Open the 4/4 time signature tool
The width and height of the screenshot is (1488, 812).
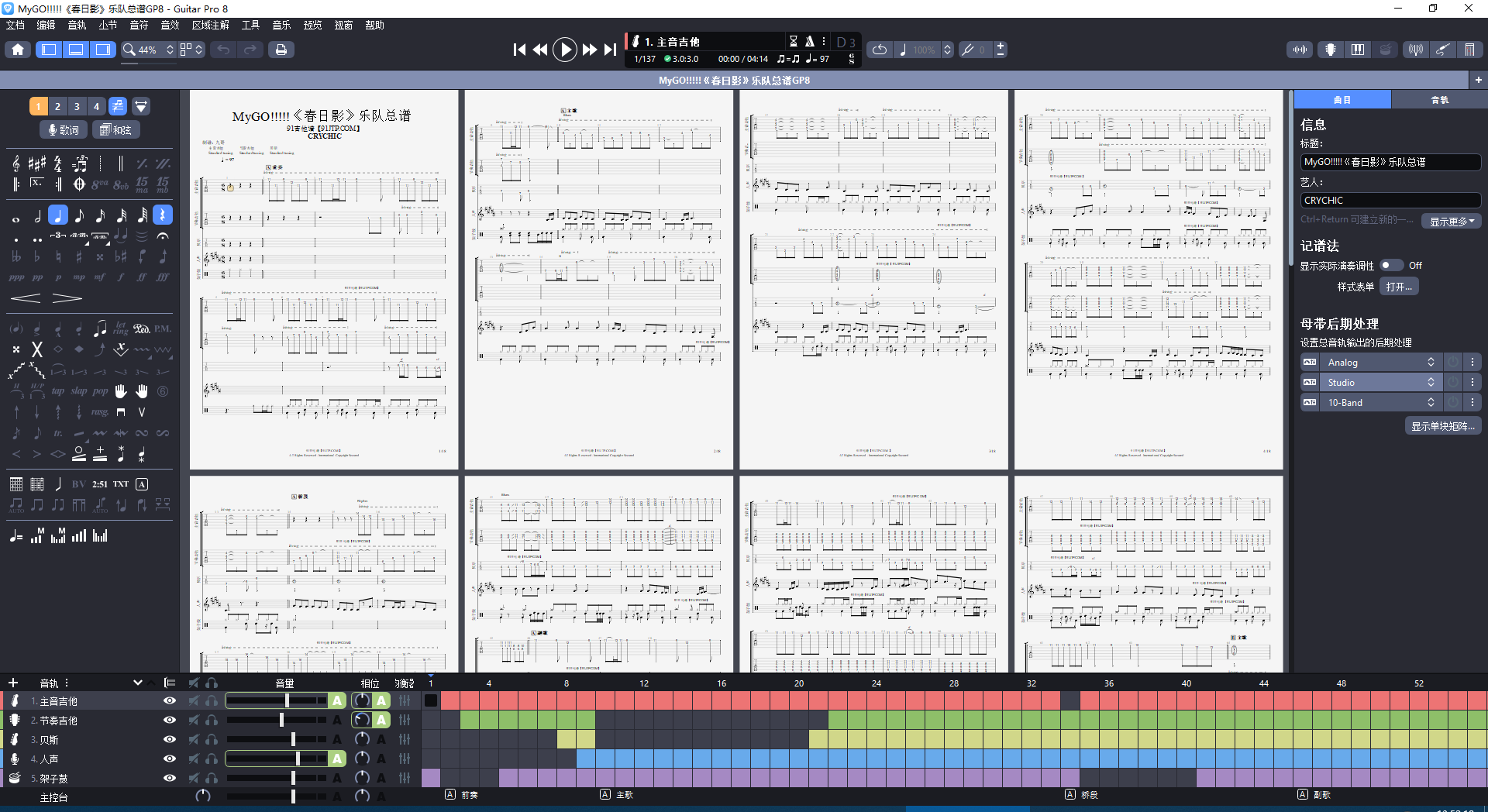[58, 163]
